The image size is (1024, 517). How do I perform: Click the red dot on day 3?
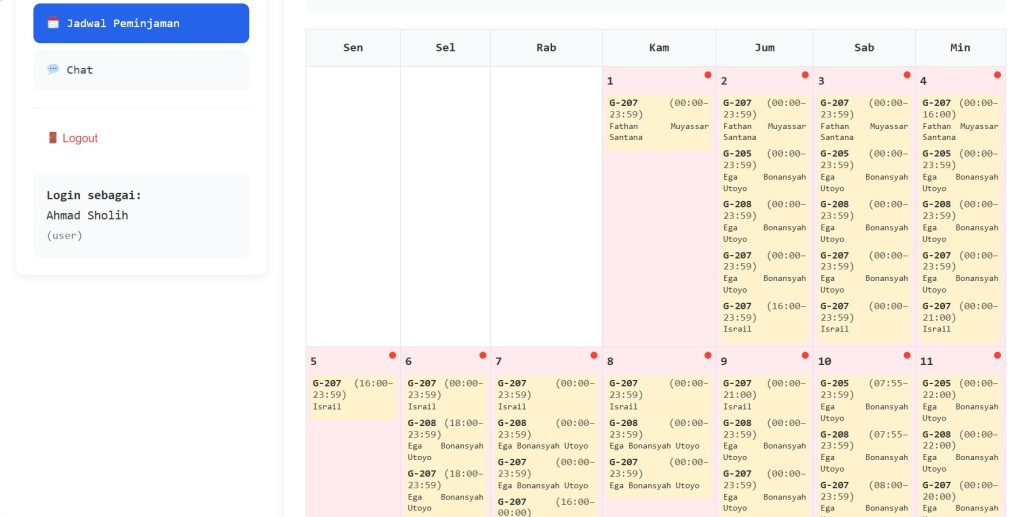907,75
